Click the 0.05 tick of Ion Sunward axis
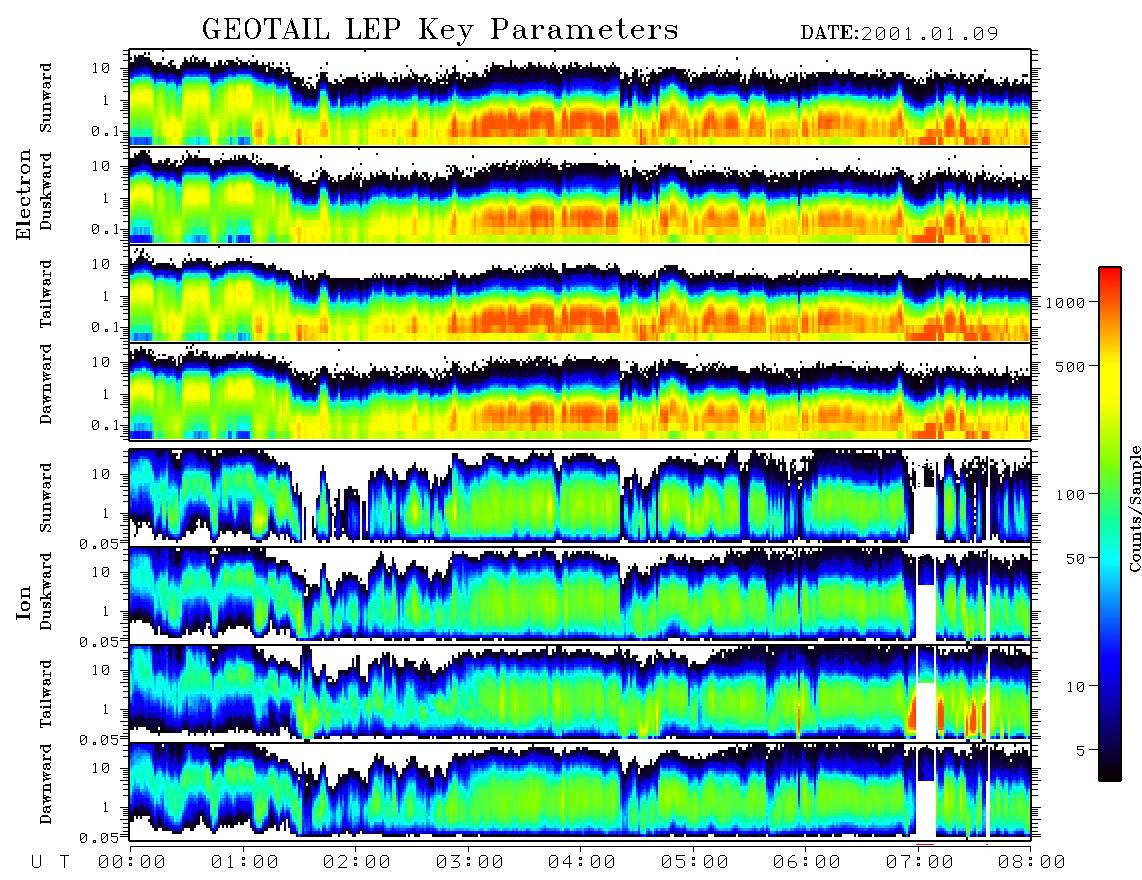This screenshot has width=1142, height=880. pyautogui.click(x=98, y=544)
